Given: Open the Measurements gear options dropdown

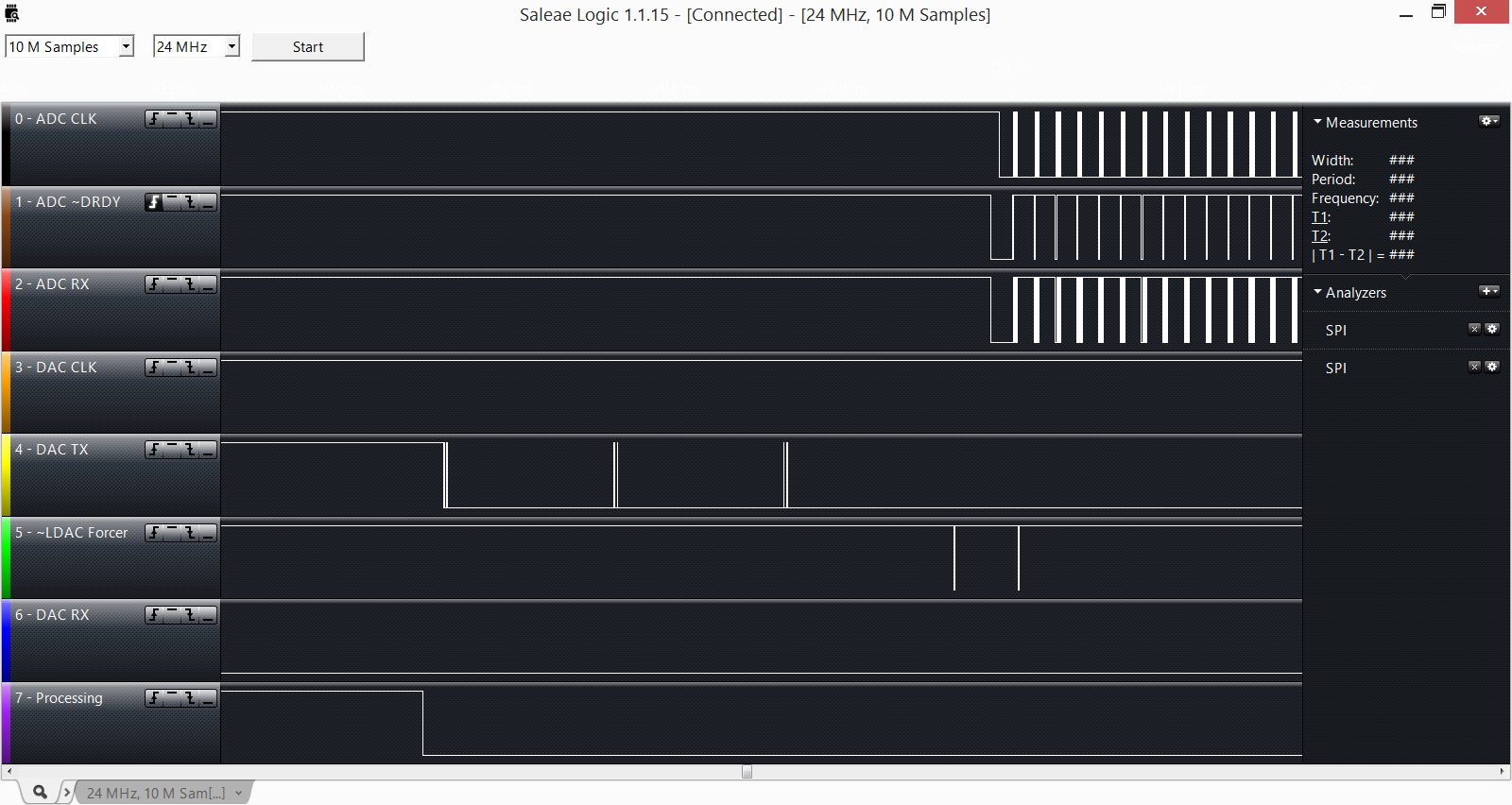Looking at the screenshot, I should click(1489, 121).
